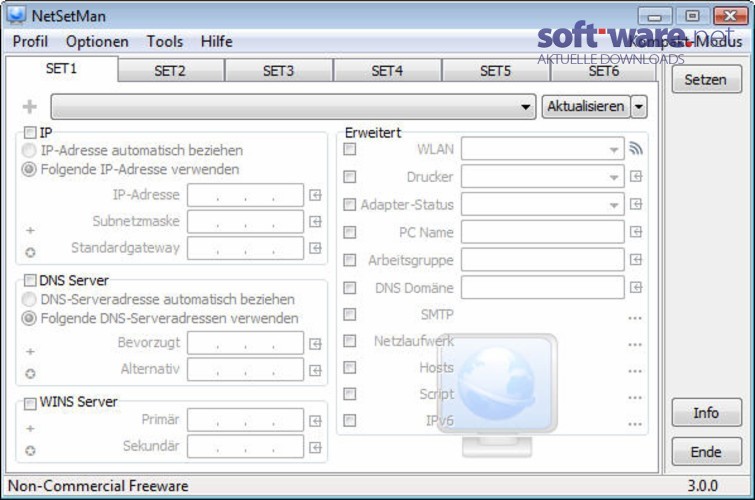Click the fetch icon beside Adapter-Status dropdown
Viewport: 755px width, 500px height.
click(x=636, y=204)
